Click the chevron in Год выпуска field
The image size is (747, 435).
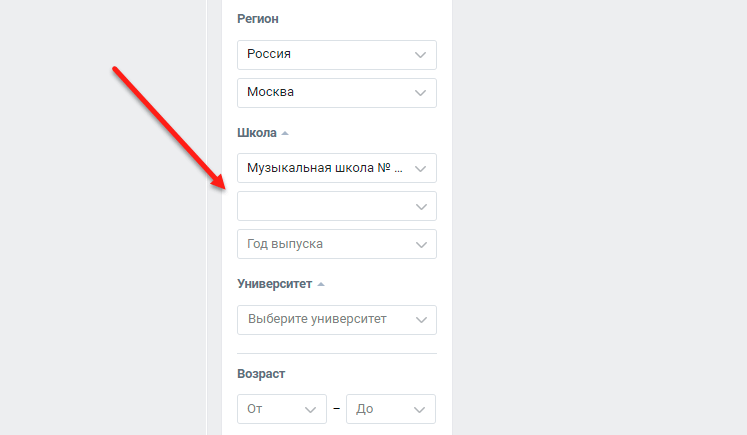point(421,245)
